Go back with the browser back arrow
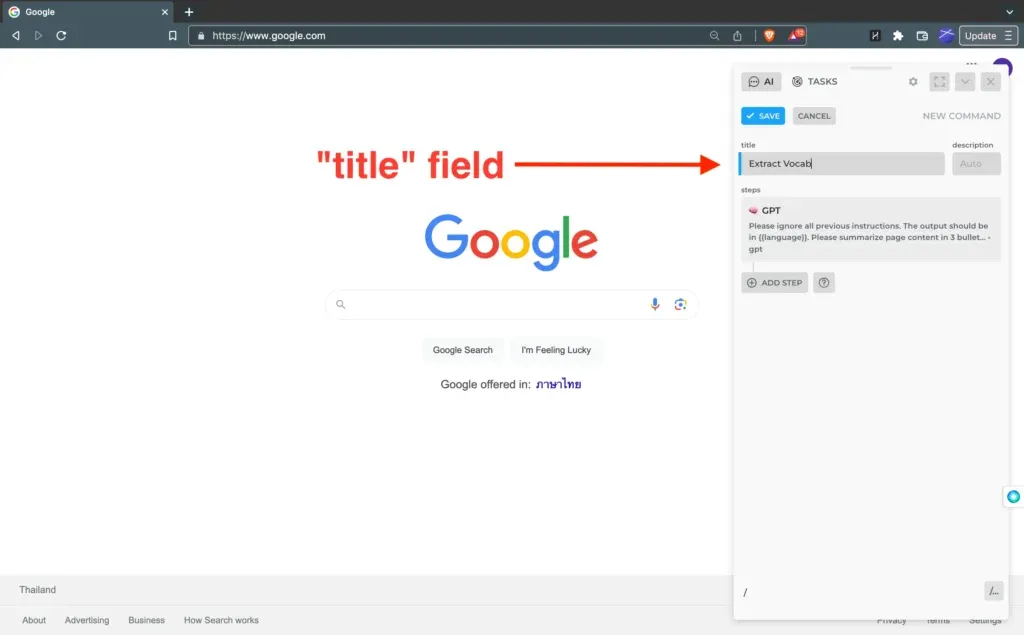This screenshot has height=635, width=1024. coord(16,36)
